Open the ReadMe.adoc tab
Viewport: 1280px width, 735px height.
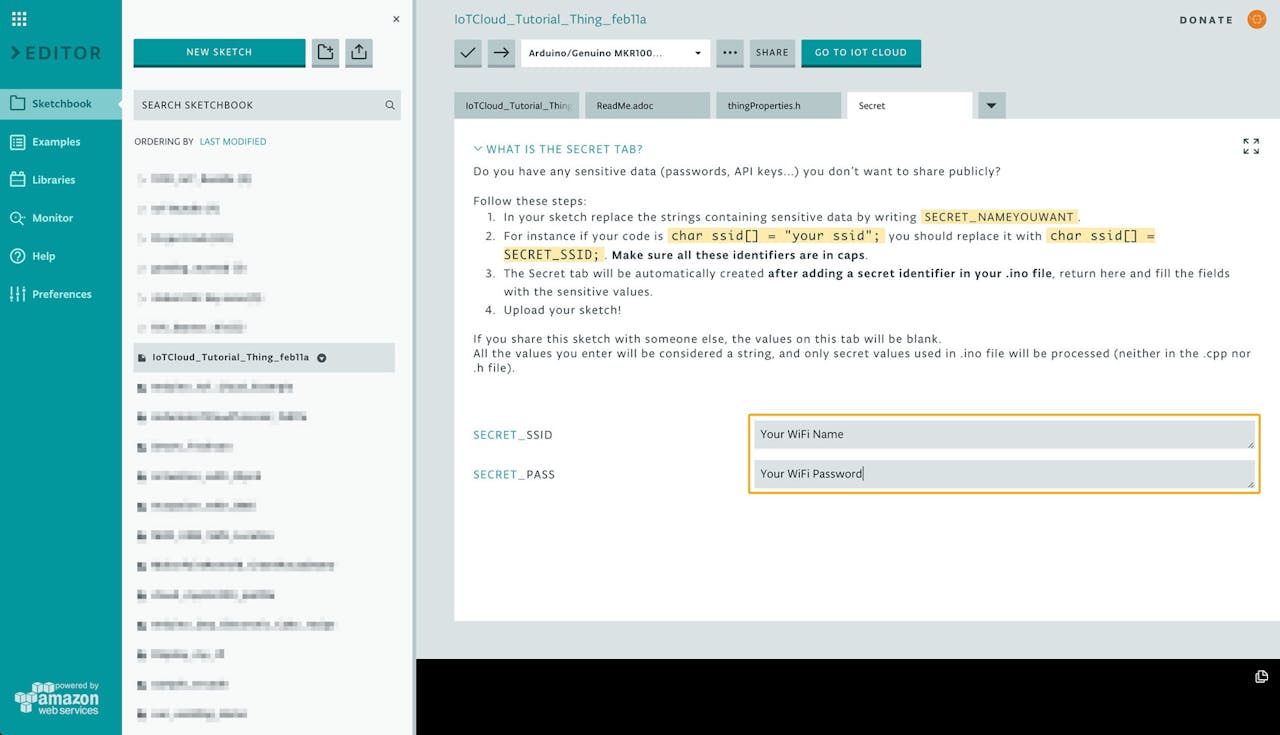[x=647, y=105]
